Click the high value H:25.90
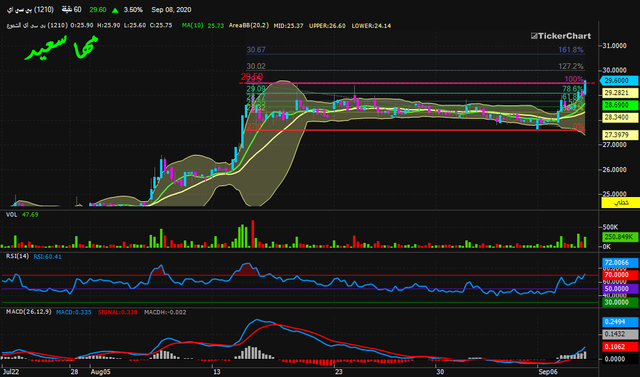Viewport: 640px width, 377px height. (x=109, y=25)
